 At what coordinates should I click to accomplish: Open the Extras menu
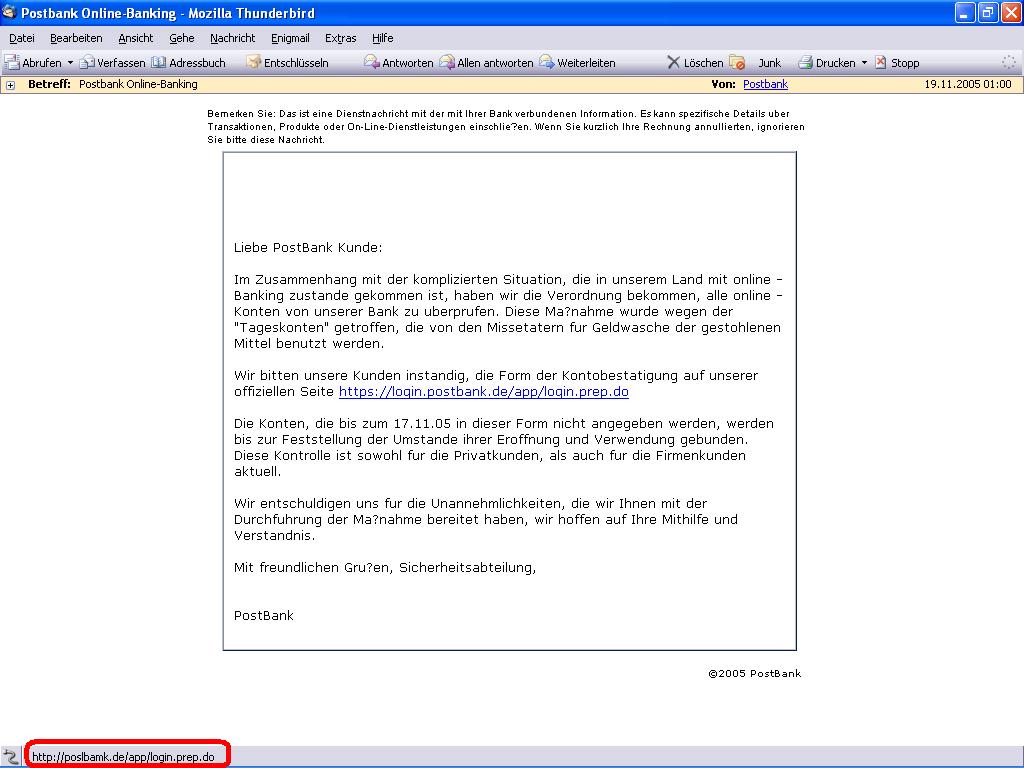[341, 38]
